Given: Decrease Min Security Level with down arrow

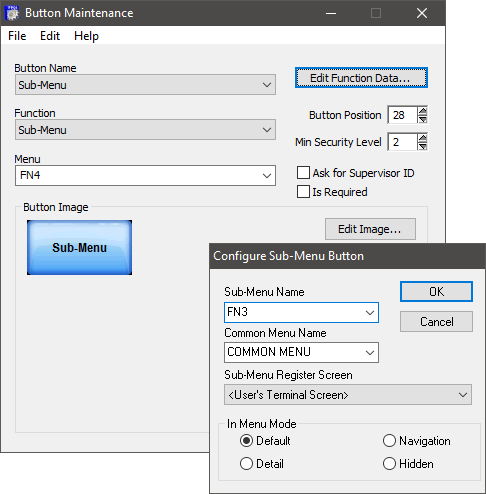Looking at the screenshot, I should [x=423, y=146].
